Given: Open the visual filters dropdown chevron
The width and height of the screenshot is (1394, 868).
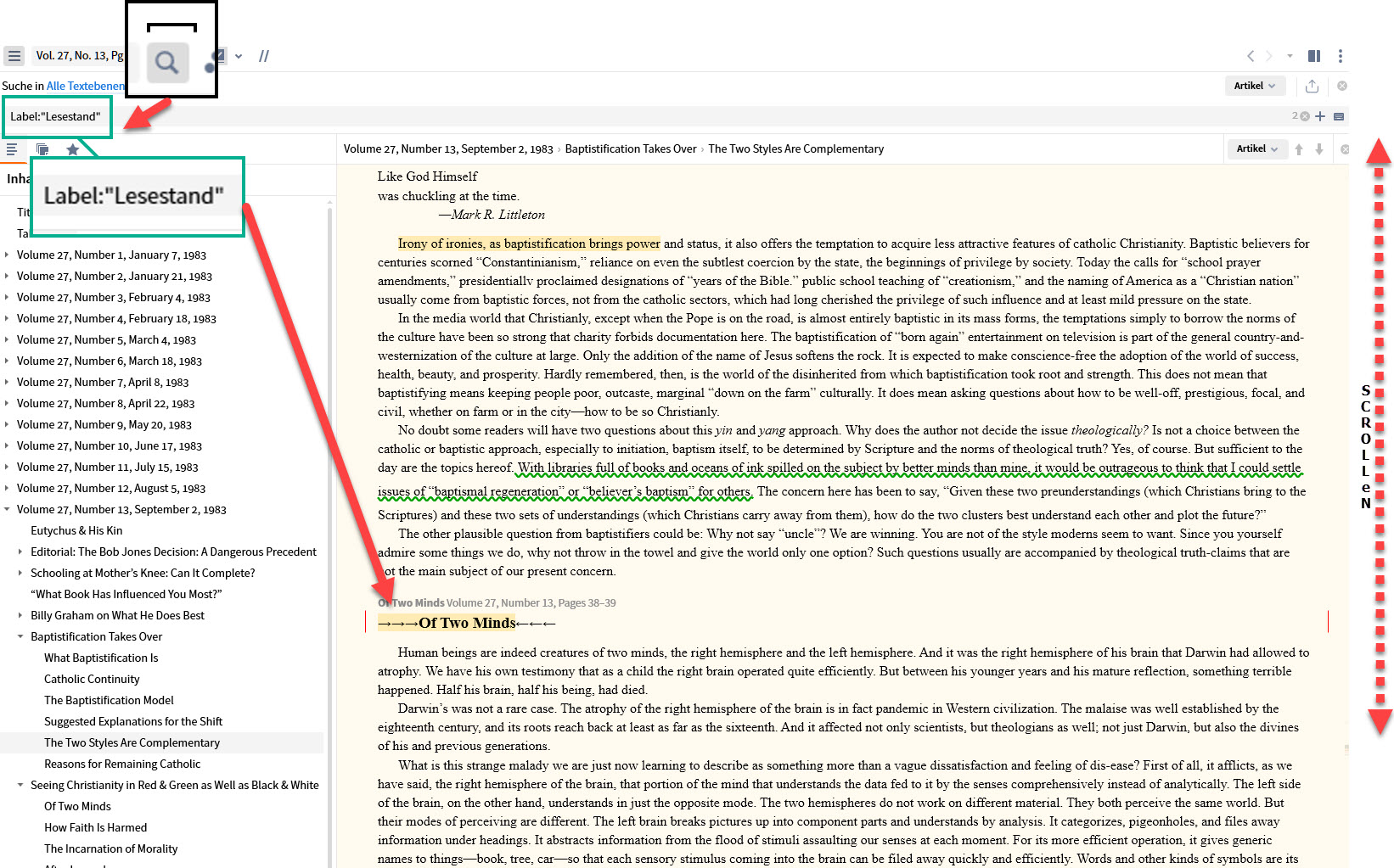Looking at the screenshot, I should click(239, 56).
